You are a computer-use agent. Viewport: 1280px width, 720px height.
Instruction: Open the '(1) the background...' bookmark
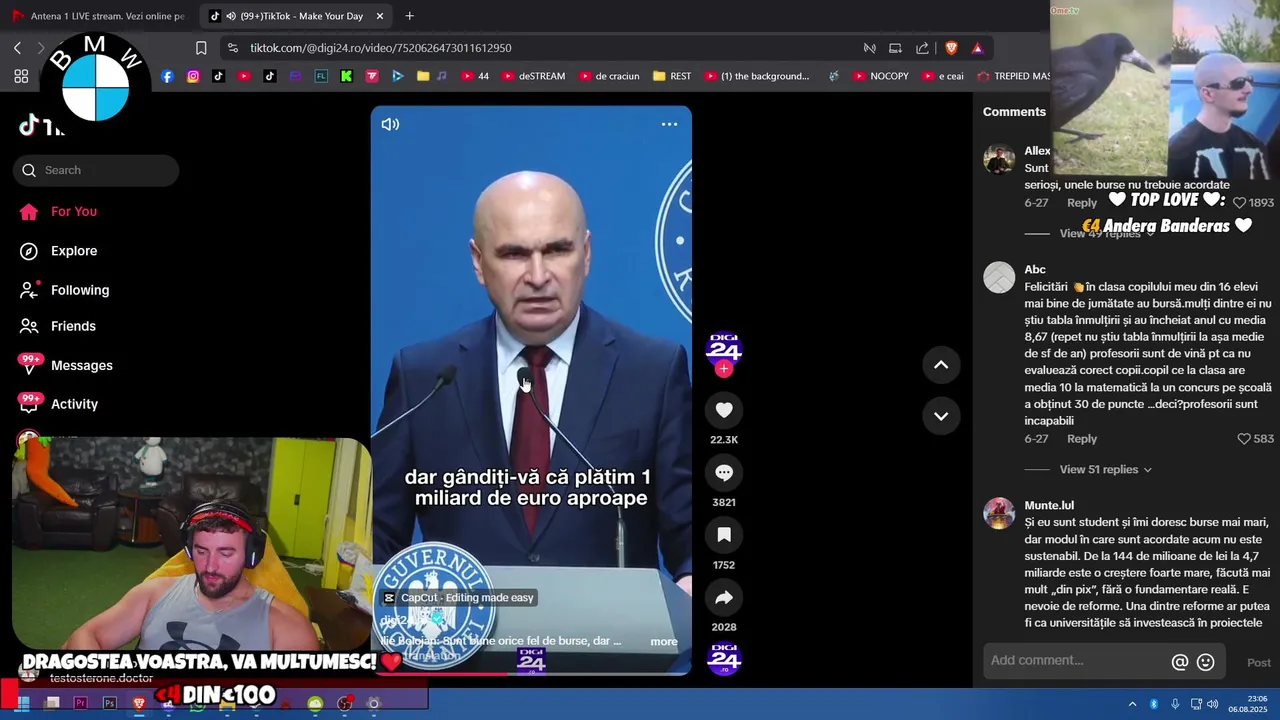757,76
